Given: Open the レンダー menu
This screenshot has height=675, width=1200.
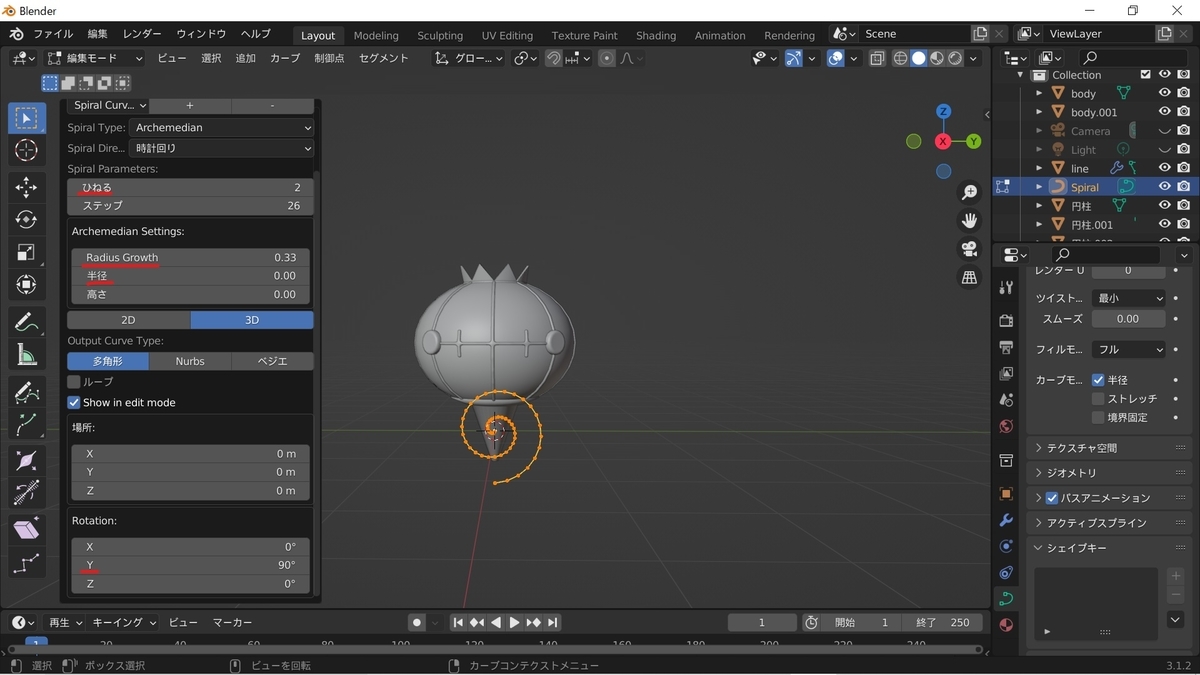Looking at the screenshot, I should point(142,34).
